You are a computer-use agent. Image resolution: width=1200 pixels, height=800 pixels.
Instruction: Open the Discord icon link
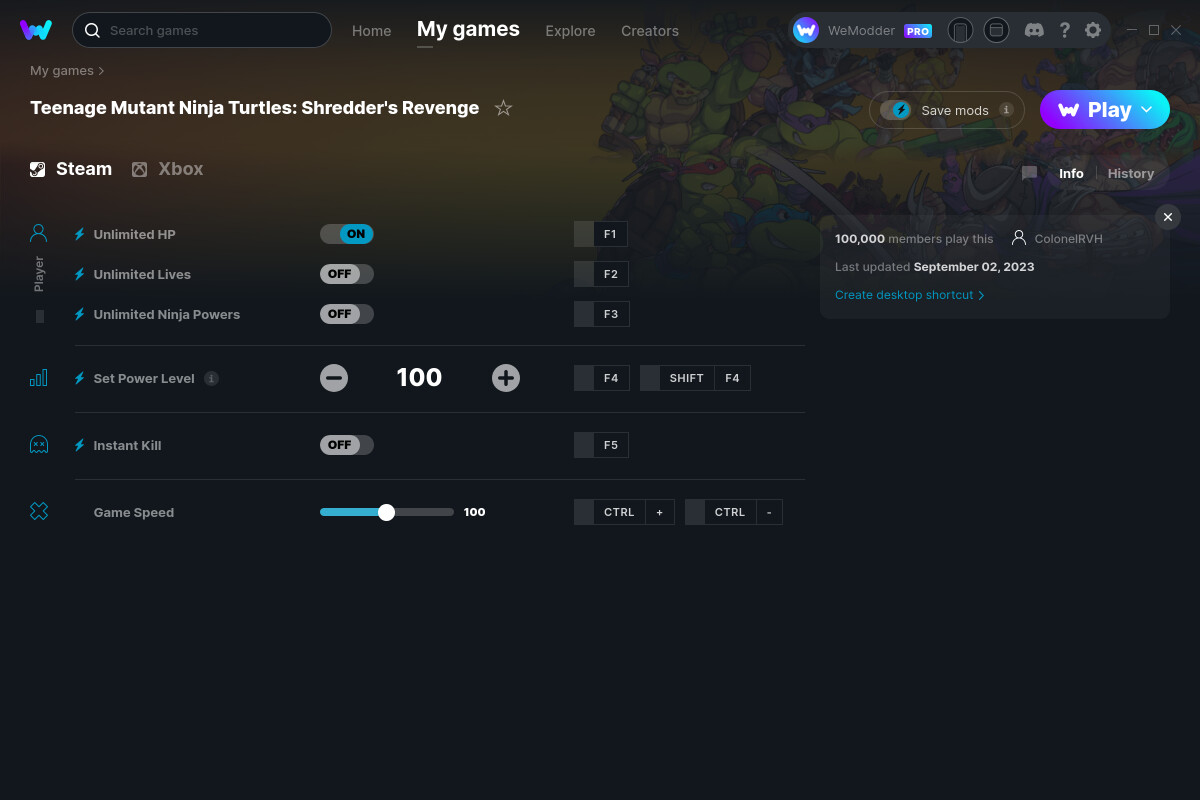(1034, 30)
